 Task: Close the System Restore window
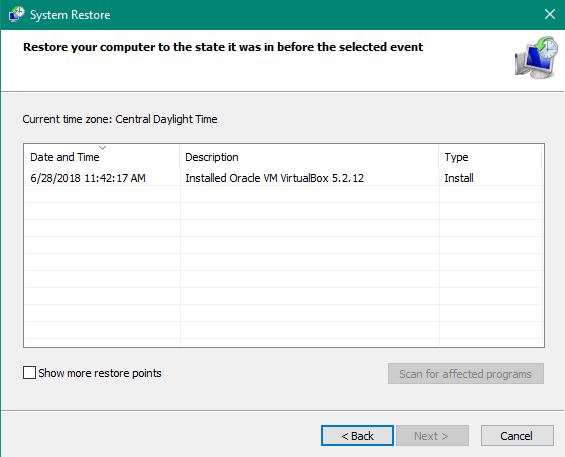click(x=550, y=14)
